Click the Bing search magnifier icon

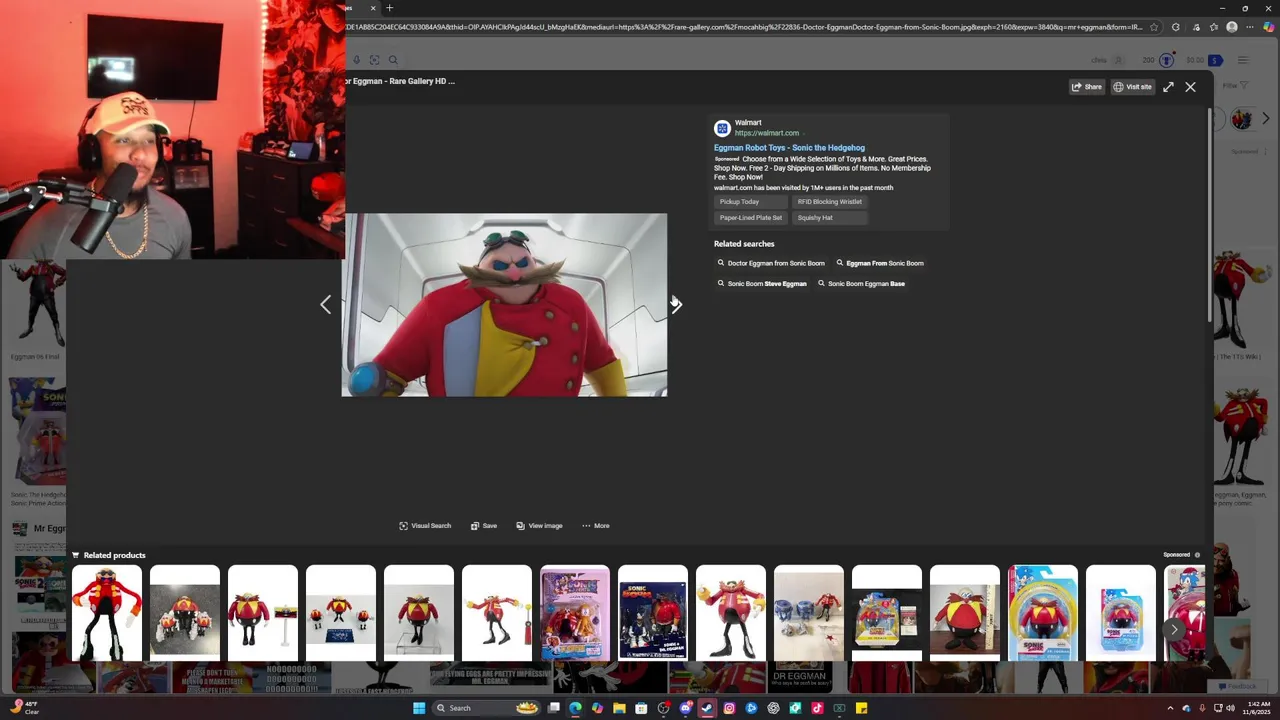(x=393, y=60)
